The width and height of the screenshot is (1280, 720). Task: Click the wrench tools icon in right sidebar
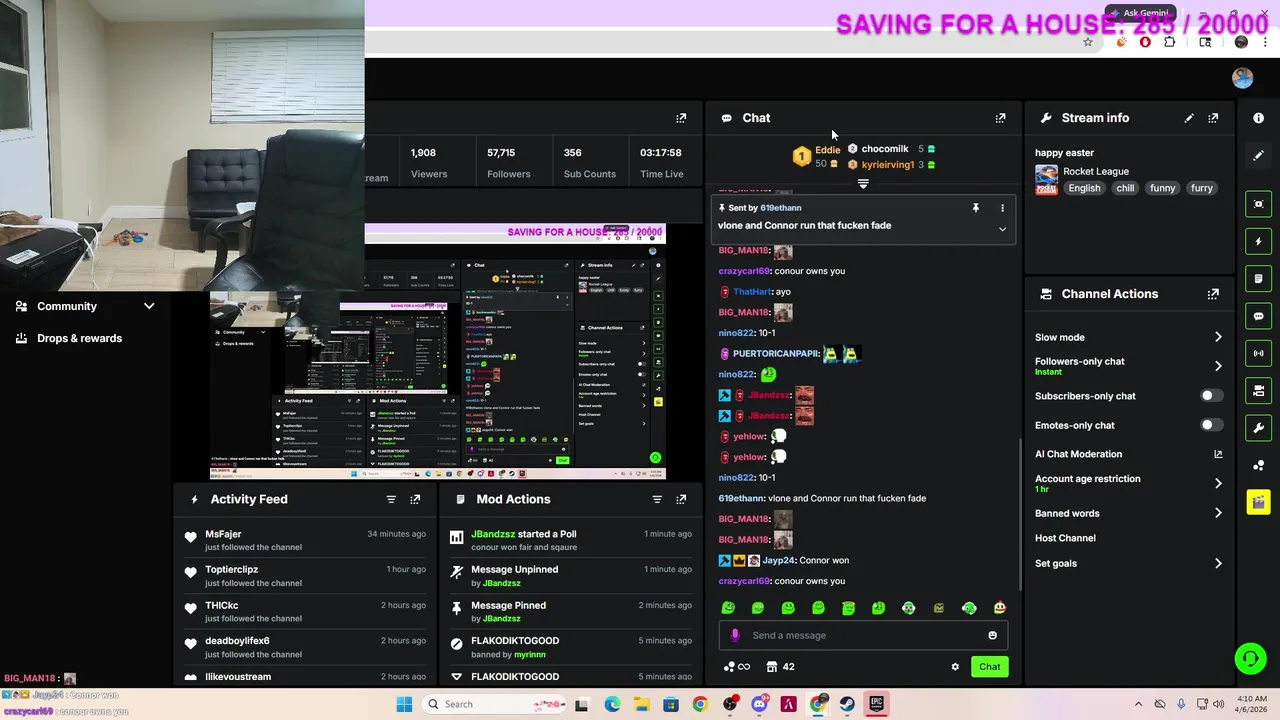[1258, 428]
